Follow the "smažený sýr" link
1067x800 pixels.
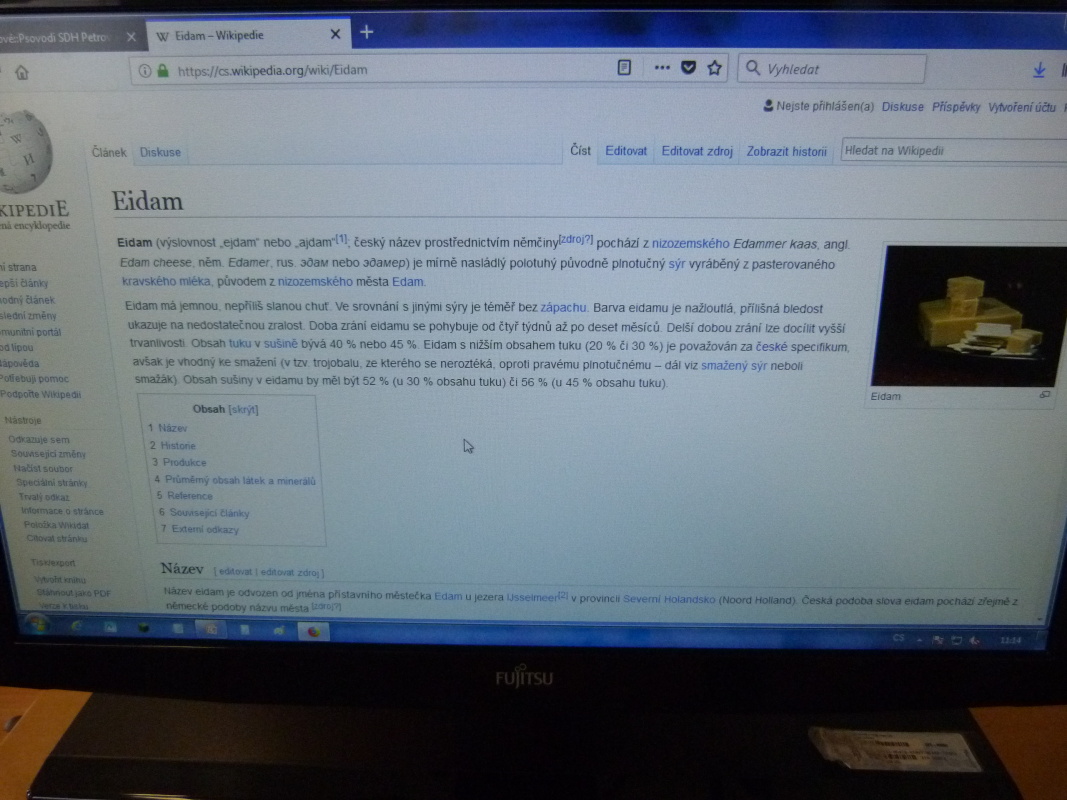tap(735, 366)
